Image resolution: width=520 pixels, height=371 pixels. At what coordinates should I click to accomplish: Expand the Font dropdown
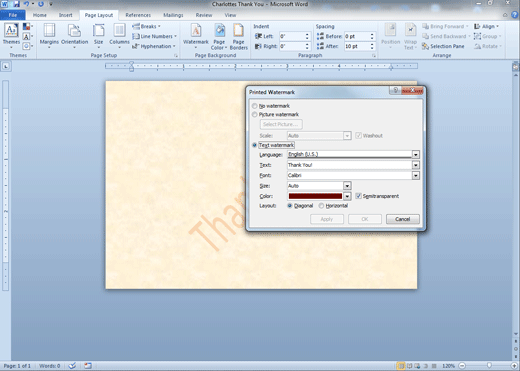(416, 175)
